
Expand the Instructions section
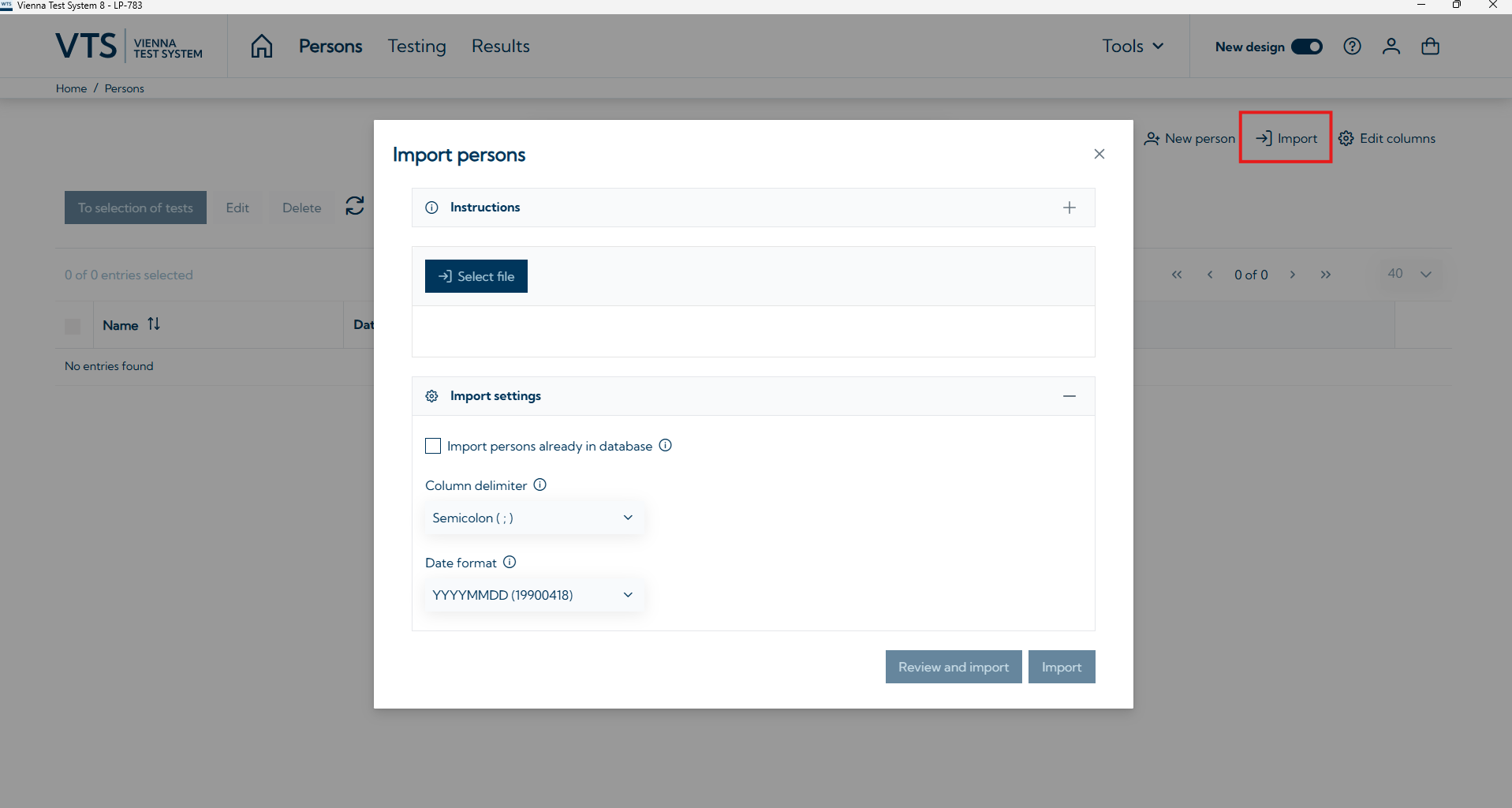[1069, 208]
